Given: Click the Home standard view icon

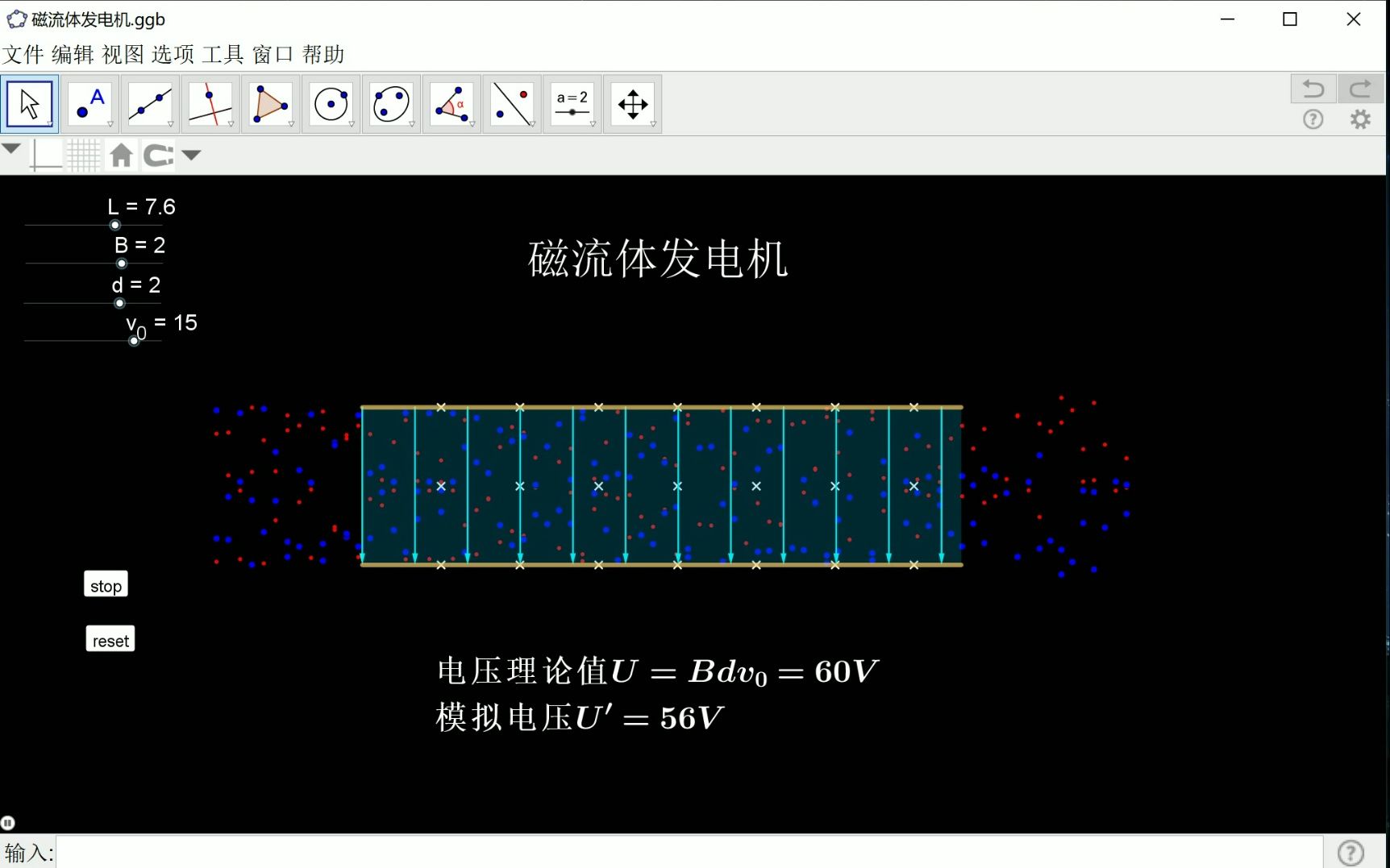Looking at the screenshot, I should (122, 155).
